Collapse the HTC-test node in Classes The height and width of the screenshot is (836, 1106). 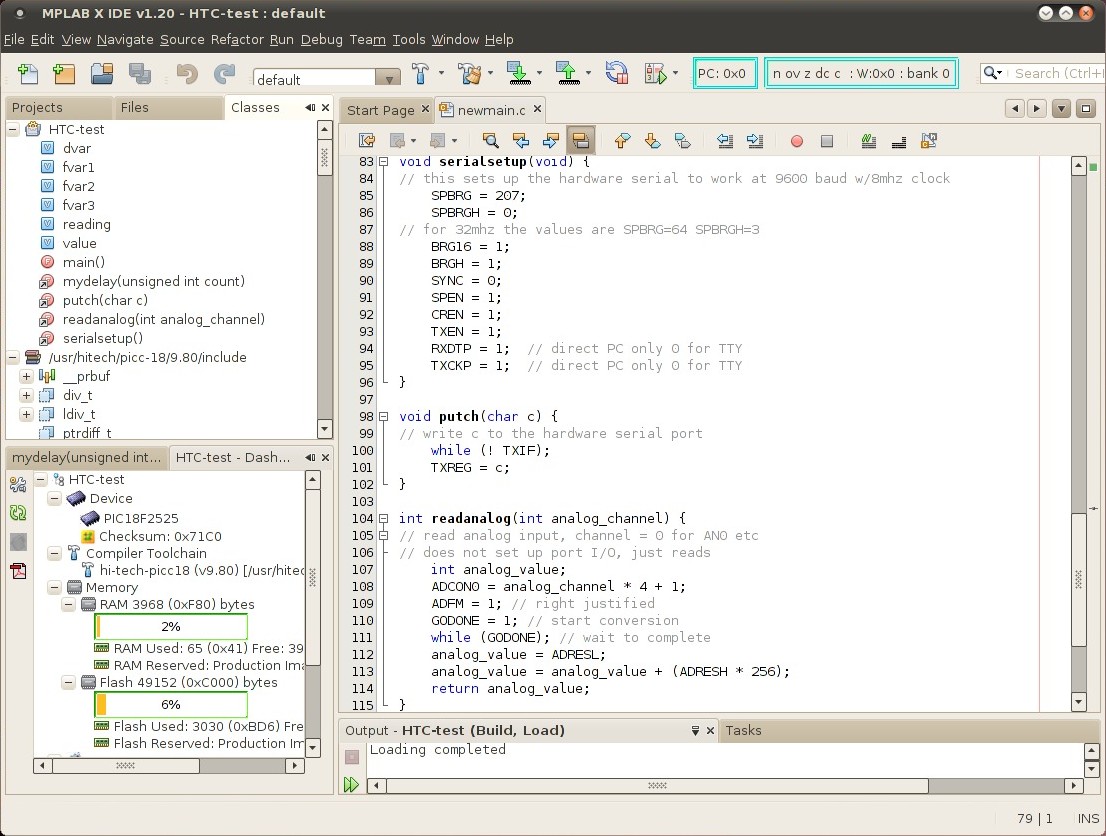13,129
